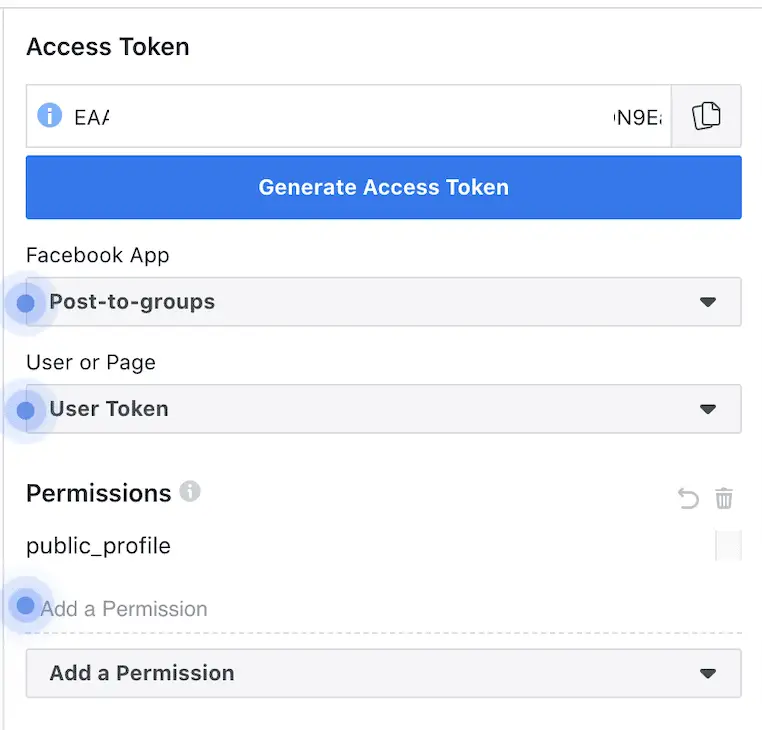The image size is (762, 730).
Task: Click inside the access token text field
Action: coord(348,116)
